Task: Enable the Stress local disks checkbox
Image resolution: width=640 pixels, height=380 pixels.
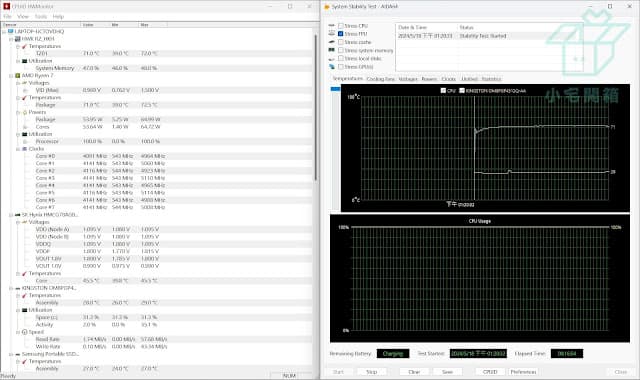Action: click(340, 58)
